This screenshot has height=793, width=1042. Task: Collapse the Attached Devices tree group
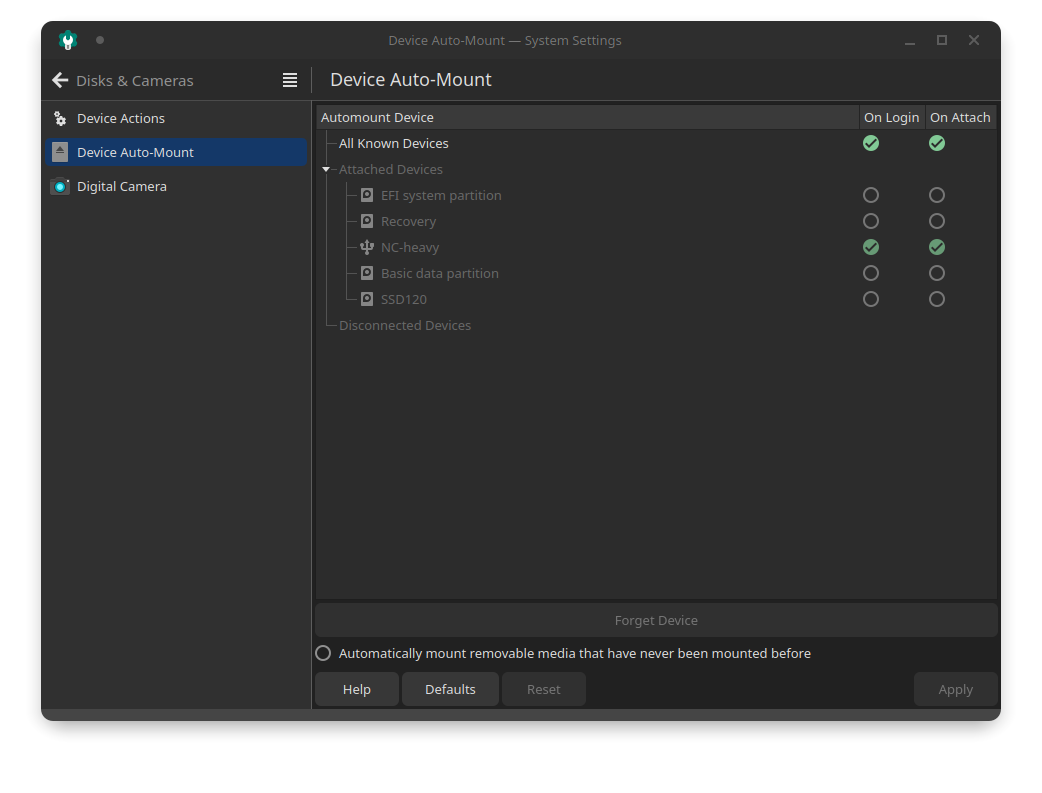(x=326, y=170)
